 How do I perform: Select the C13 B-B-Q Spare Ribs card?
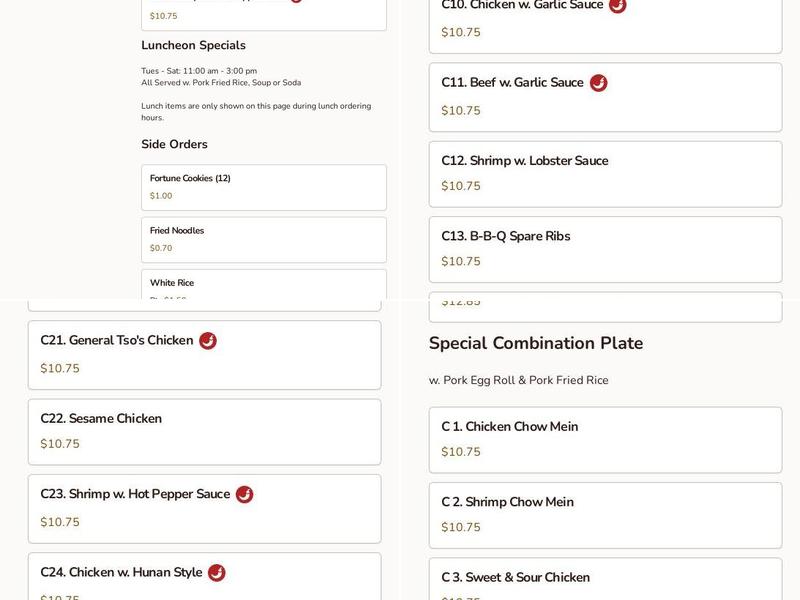pos(605,249)
